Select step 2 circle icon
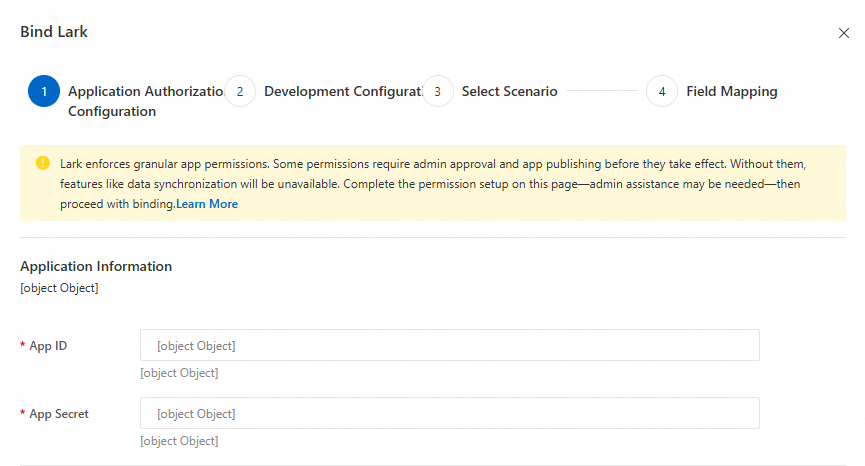865x466 pixels. pos(240,91)
